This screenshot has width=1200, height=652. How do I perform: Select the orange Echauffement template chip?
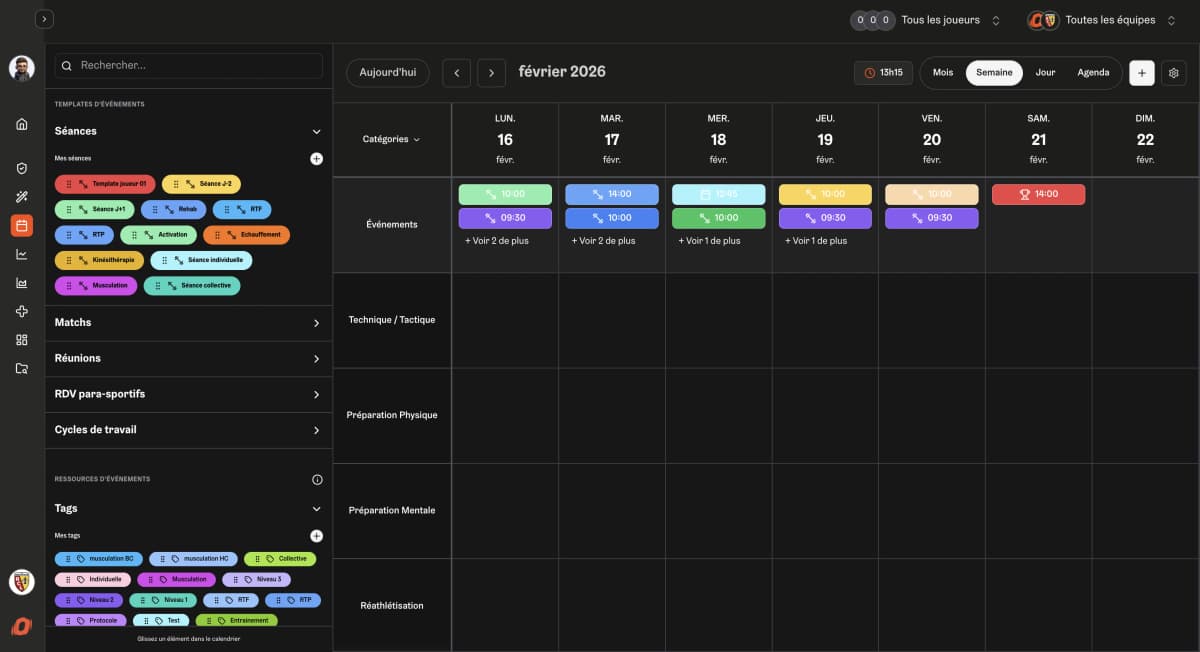coord(247,235)
